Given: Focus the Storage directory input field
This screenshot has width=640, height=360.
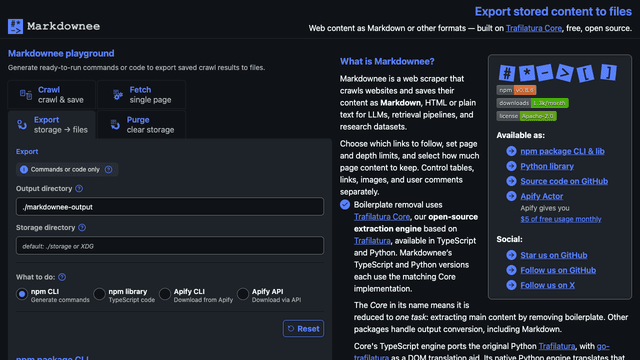Looking at the screenshot, I should coord(170,246).
